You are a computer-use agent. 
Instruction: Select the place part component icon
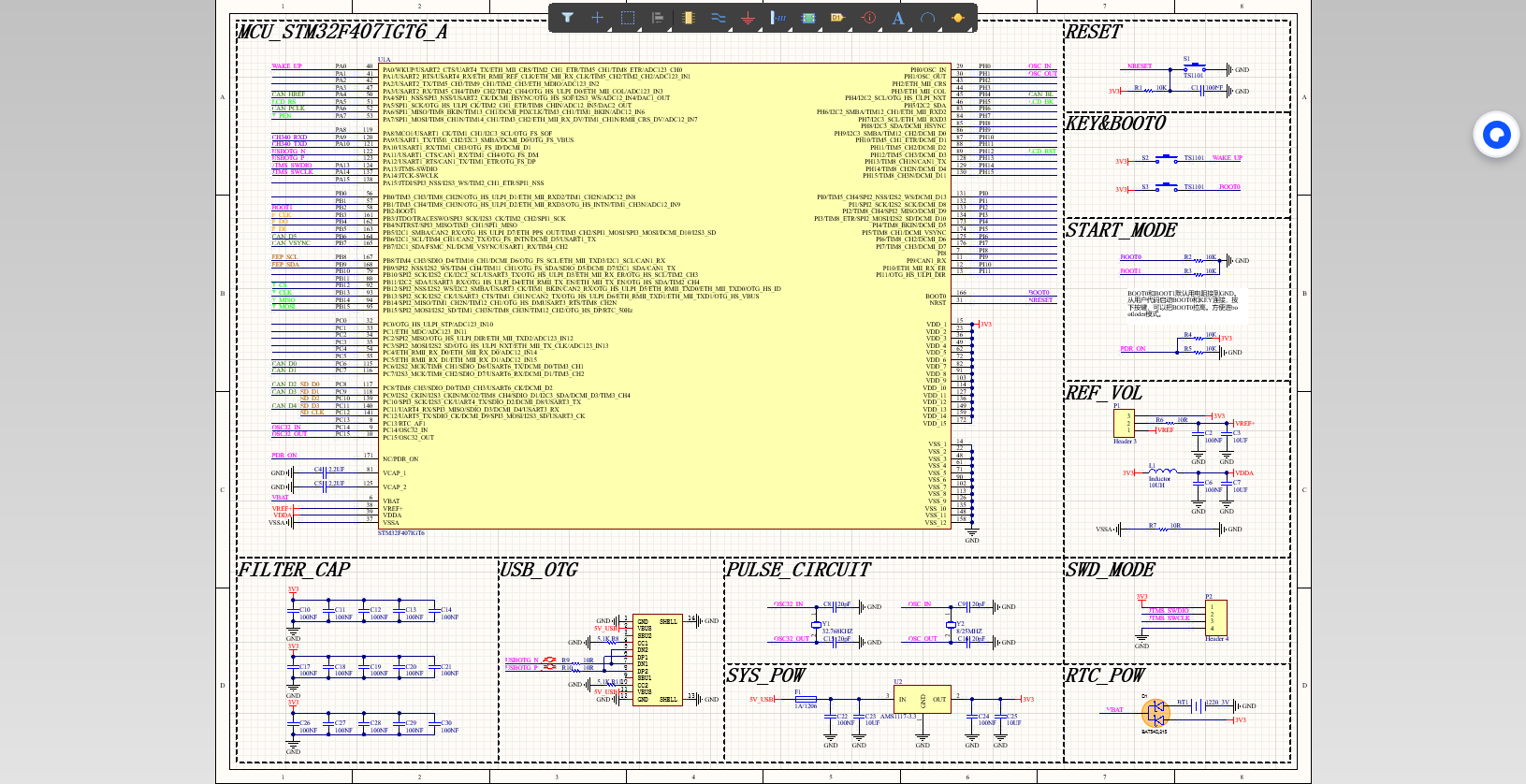pyautogui.click(x=689, y=18)
